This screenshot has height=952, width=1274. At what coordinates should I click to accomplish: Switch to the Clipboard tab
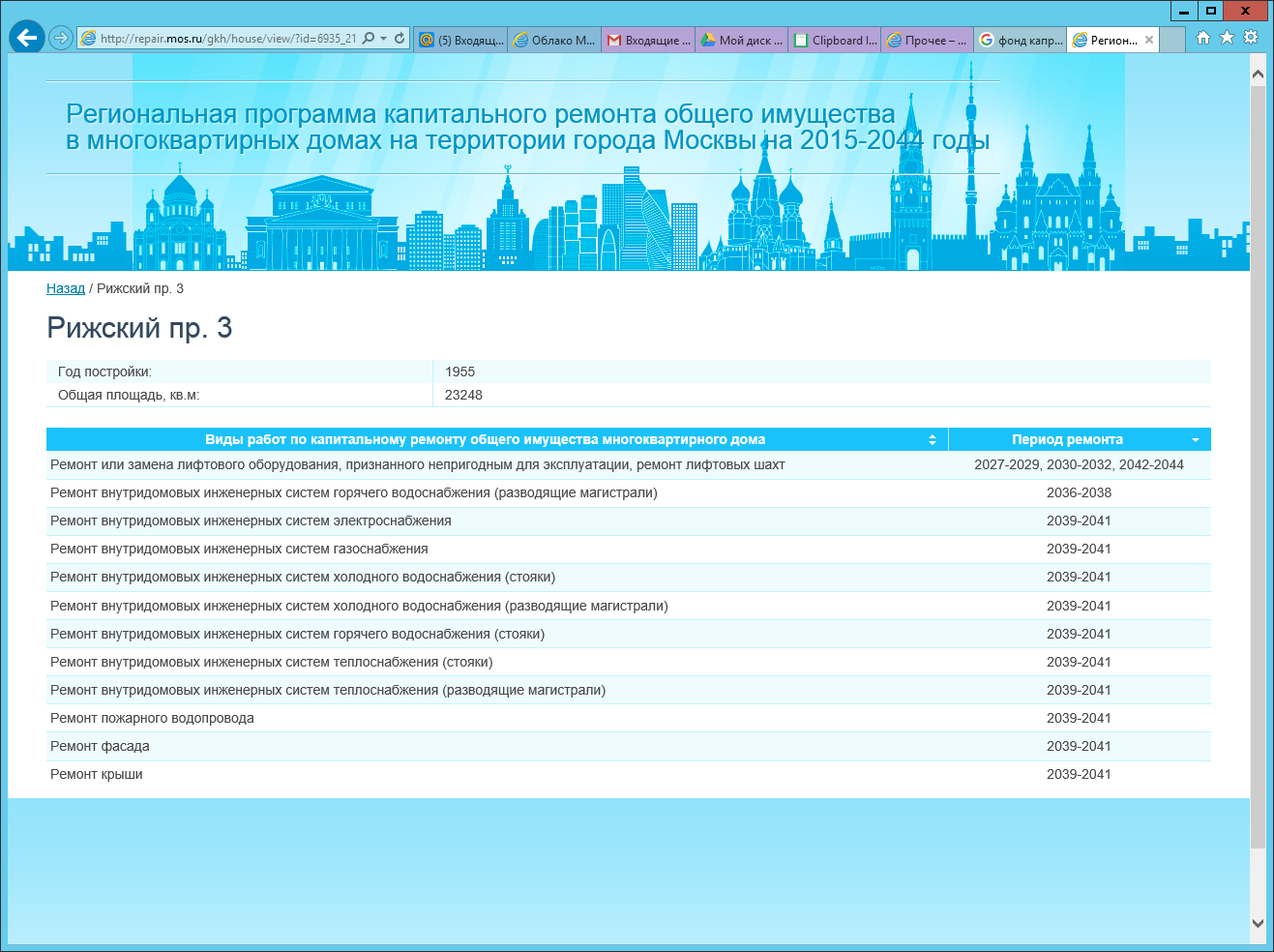point(836,40)
